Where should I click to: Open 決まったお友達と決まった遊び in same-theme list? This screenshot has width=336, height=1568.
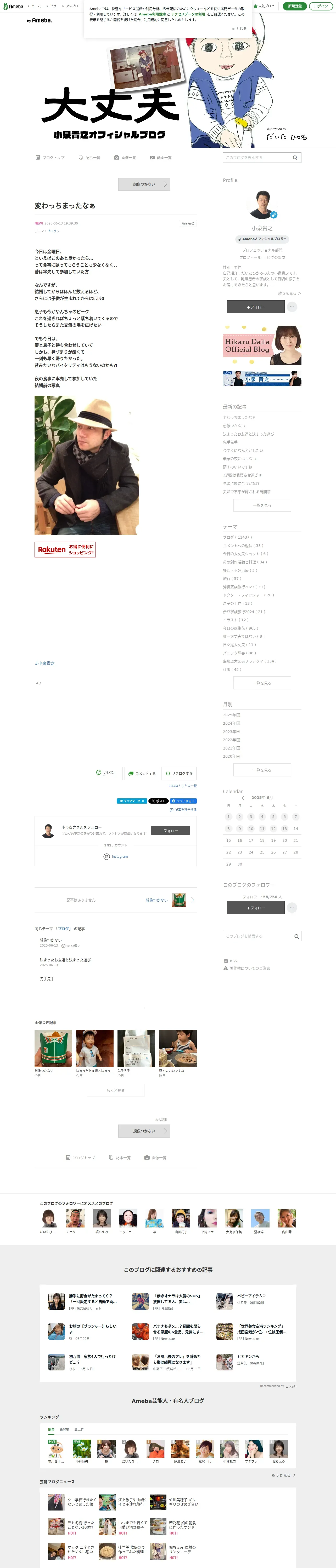[65, 960]
